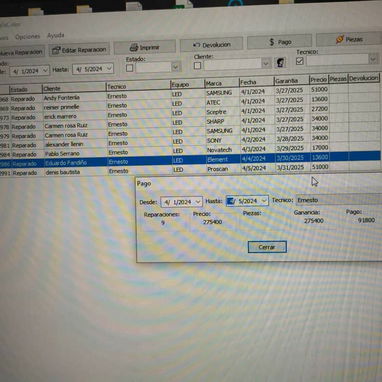Sort by the Marca column header

[x=222, y=83]
